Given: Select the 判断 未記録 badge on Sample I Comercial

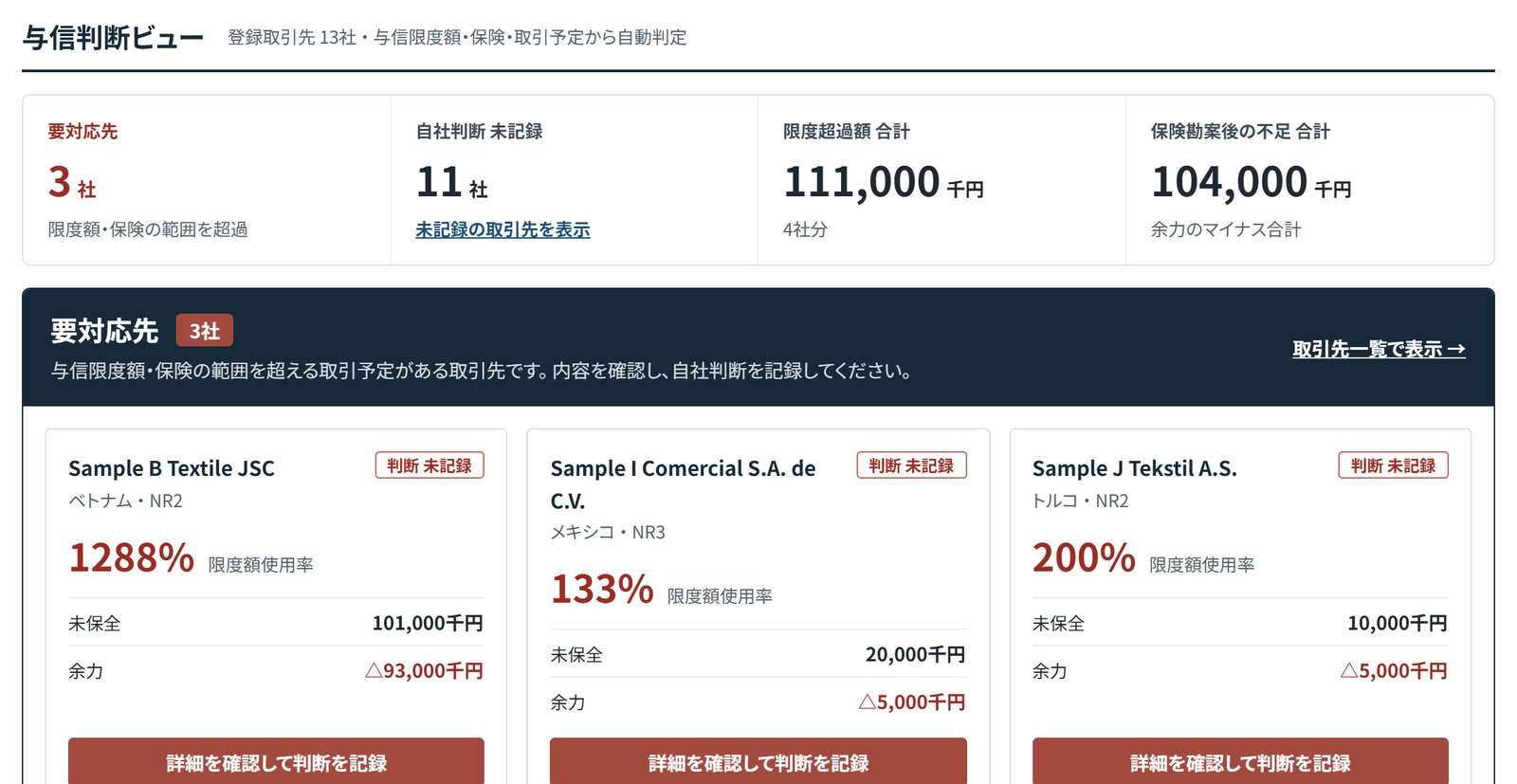Looking at the screenshot, I should click(911, 465).
